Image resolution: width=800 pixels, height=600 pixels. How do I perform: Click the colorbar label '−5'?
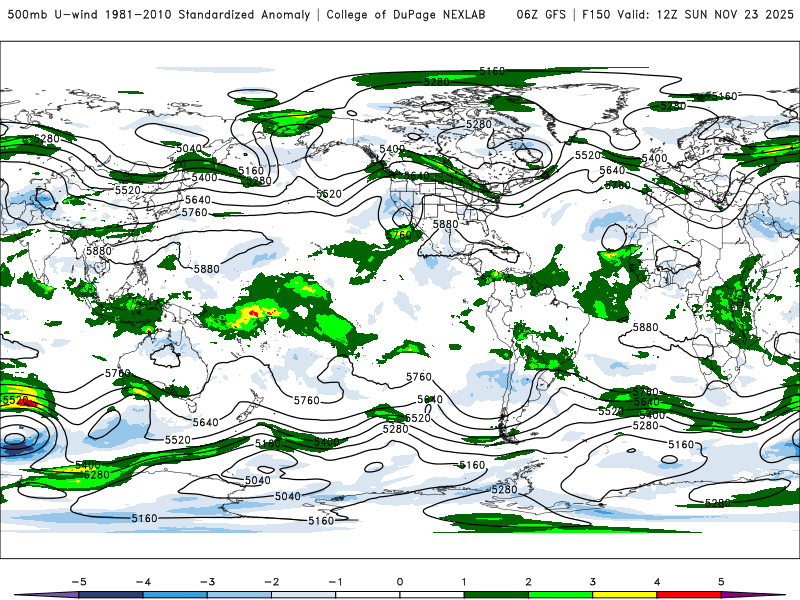coord(79,582)
